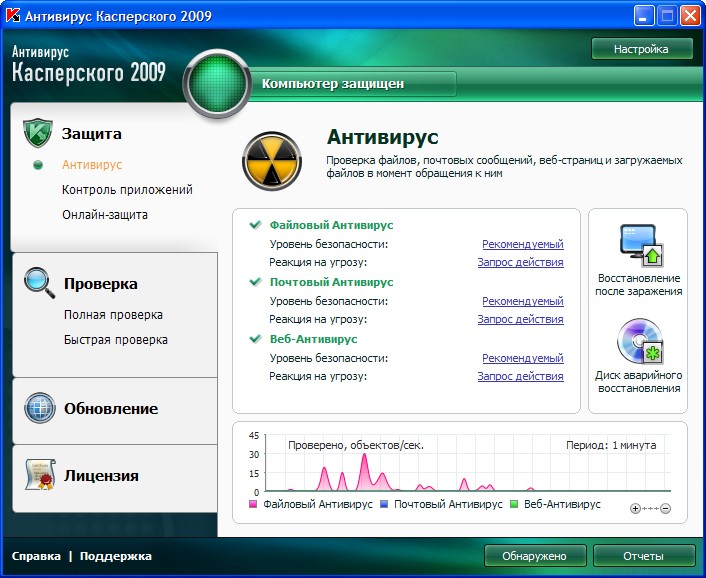
Task: Click the blue Почтовый Антивирус legend square
Action: point(384,504)
